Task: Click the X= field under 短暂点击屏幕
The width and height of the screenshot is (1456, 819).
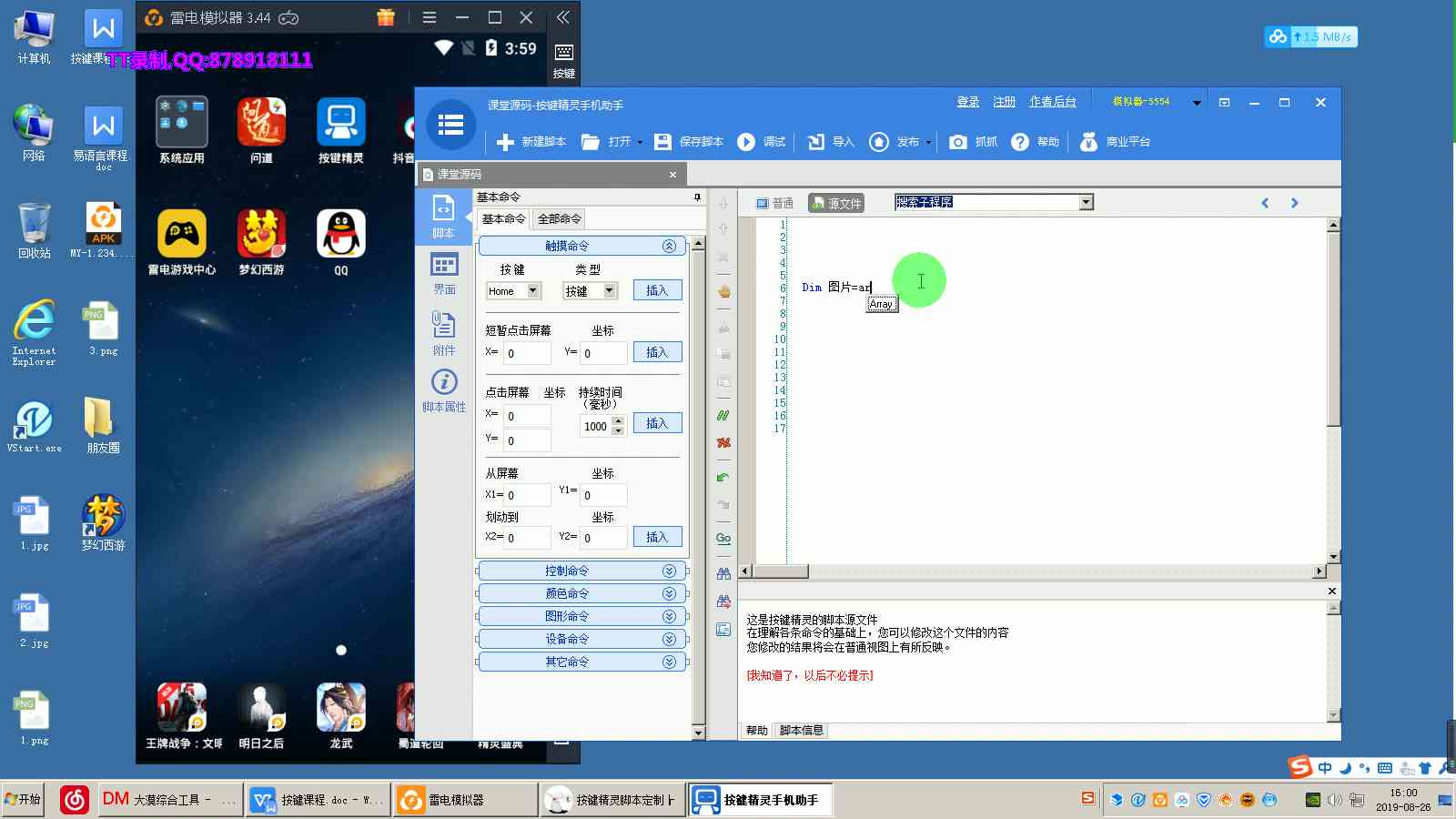Action: [526, 353]
